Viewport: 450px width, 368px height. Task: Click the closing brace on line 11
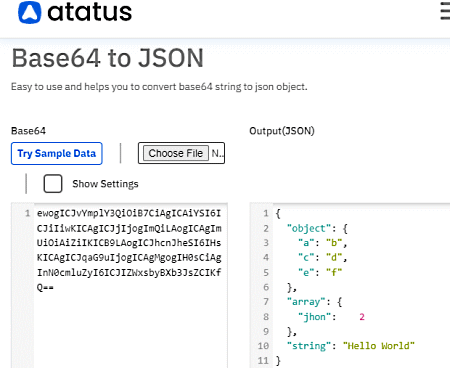click(278, 361)
